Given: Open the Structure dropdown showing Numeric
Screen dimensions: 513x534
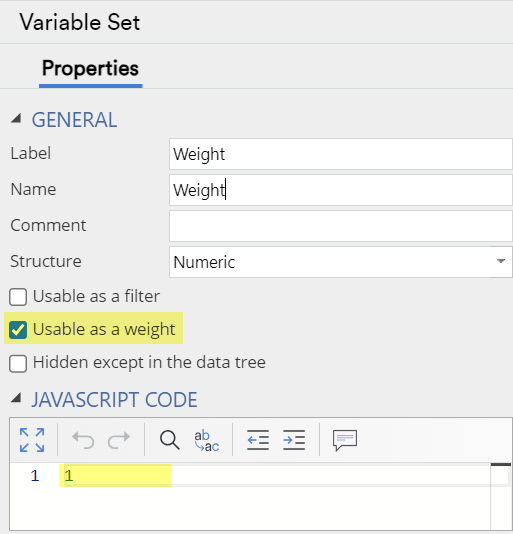Looking at the screenshot, I should [341, 262].
